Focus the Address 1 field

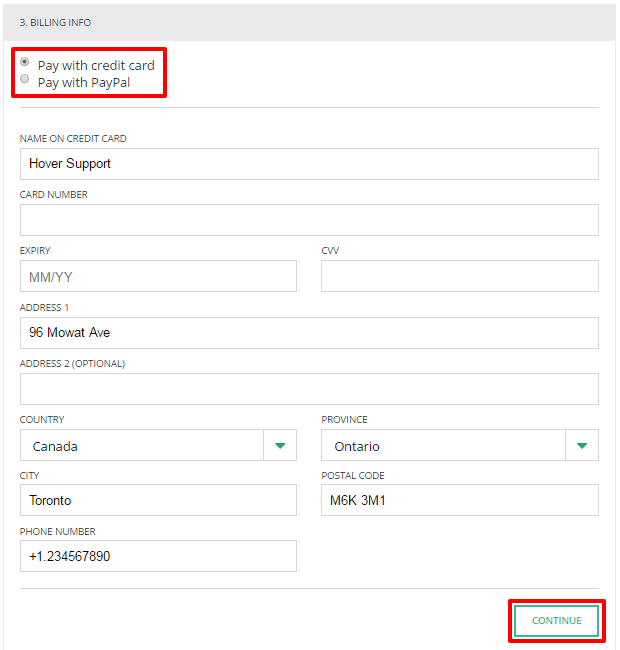tap(309, 333)
